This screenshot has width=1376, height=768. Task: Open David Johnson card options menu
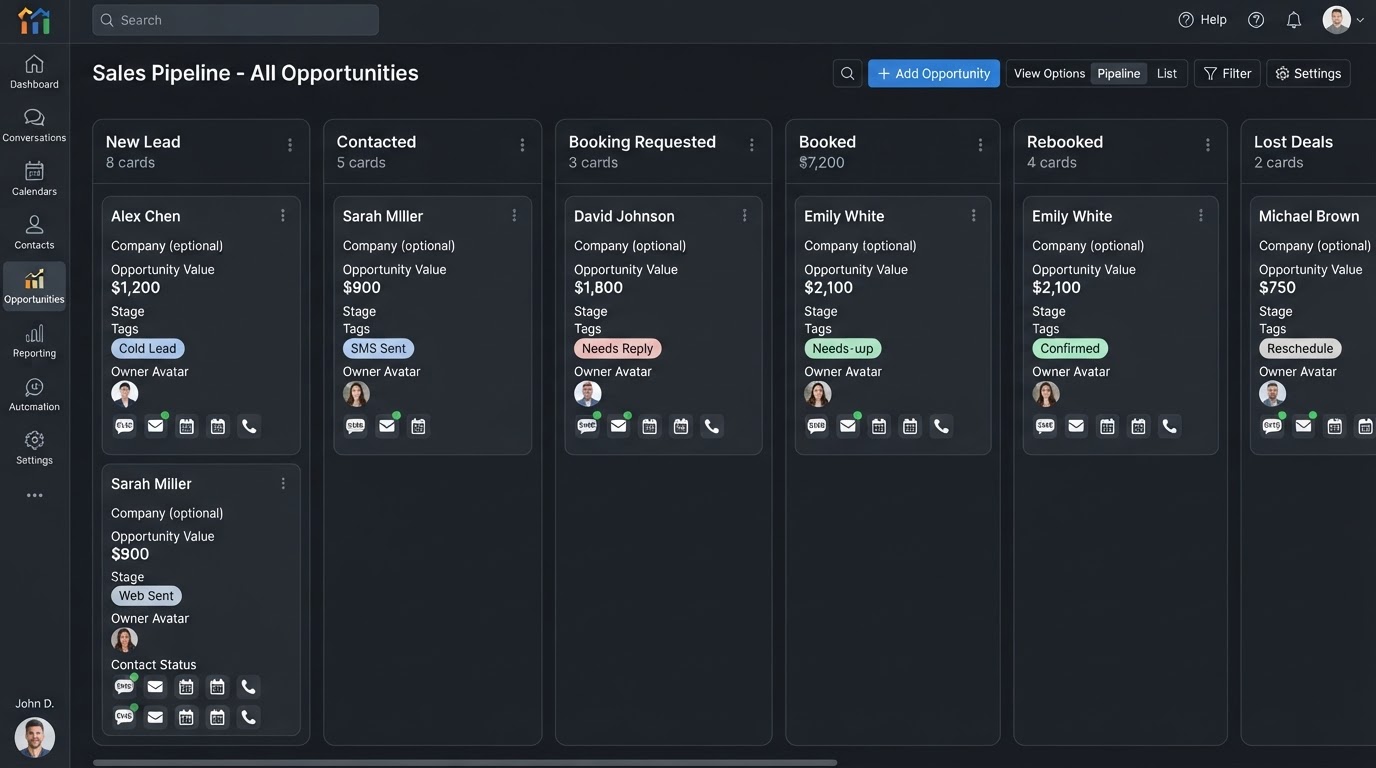click(745, 216)
